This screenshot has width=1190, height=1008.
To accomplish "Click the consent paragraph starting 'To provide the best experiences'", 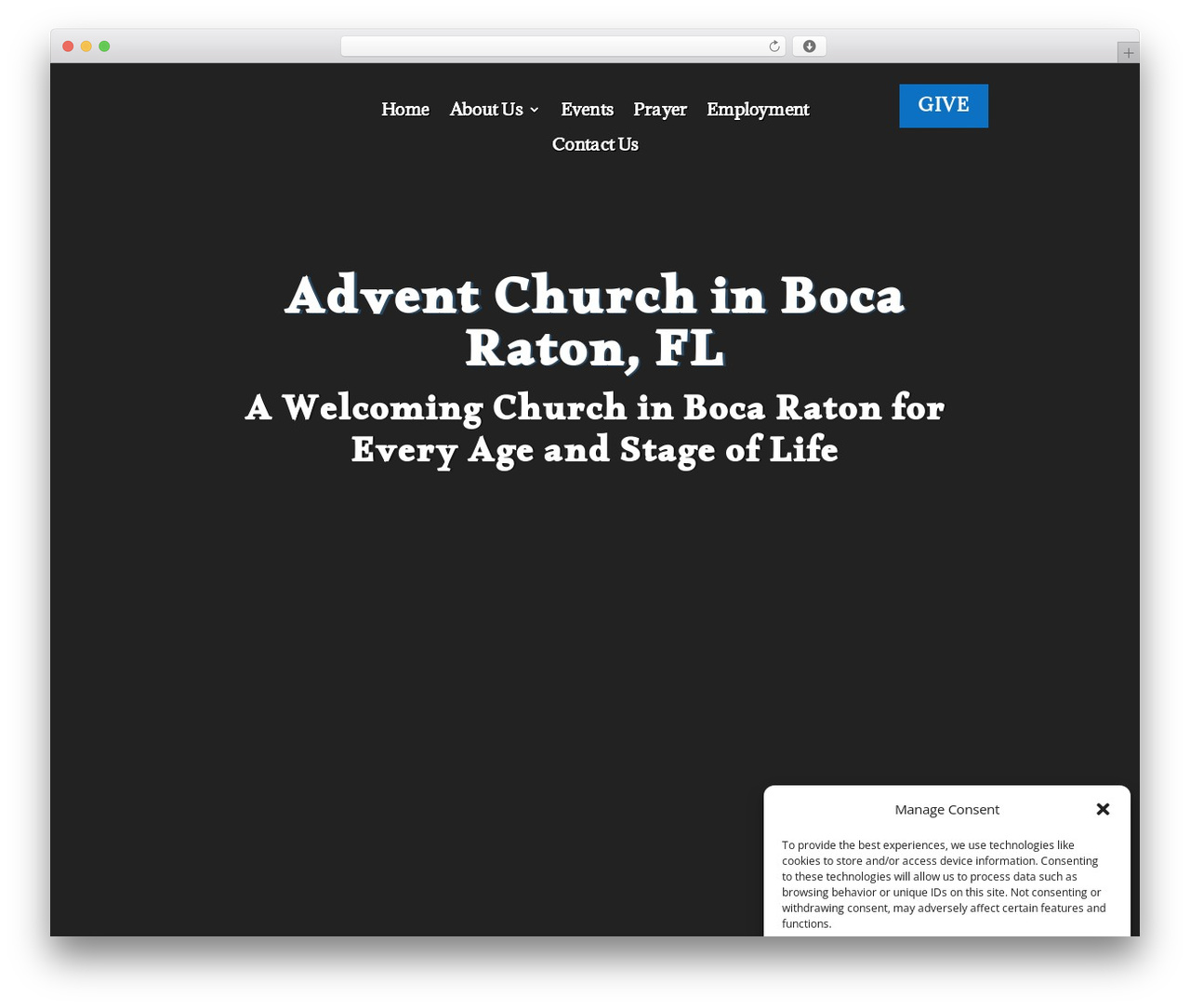I will click(944, 884).
